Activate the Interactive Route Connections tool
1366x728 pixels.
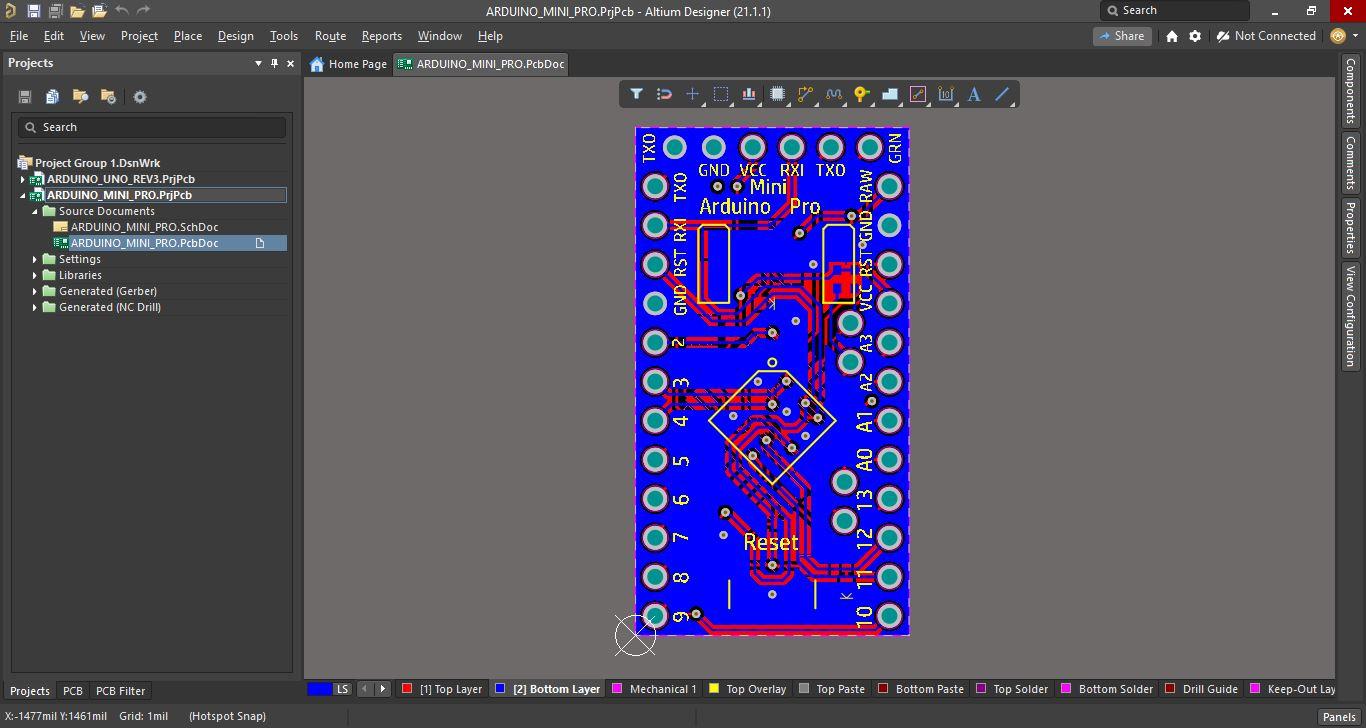805,94
